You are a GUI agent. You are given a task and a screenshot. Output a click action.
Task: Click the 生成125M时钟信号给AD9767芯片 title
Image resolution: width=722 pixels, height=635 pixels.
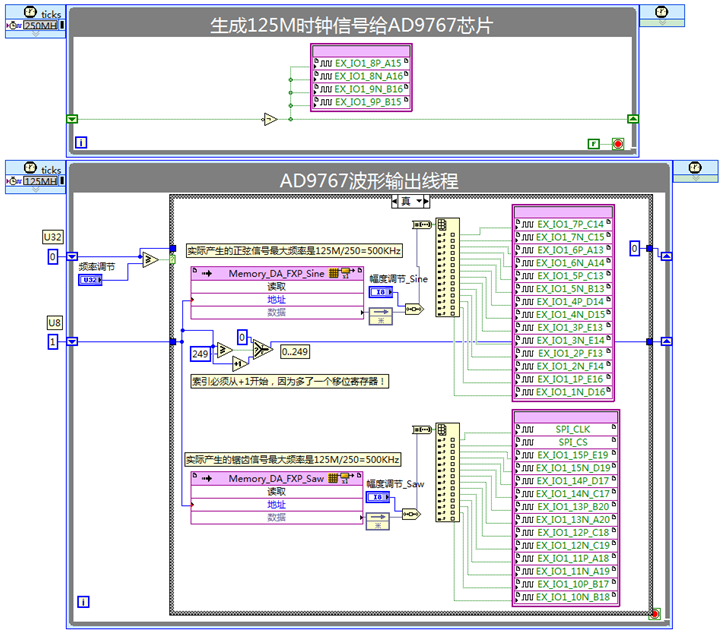(352, 25)
